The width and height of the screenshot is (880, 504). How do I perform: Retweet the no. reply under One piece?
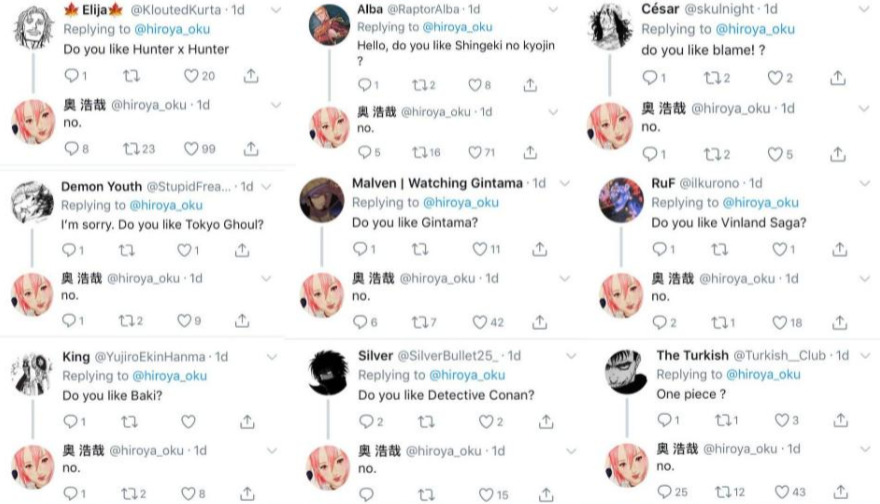click(x=723, y=492)
